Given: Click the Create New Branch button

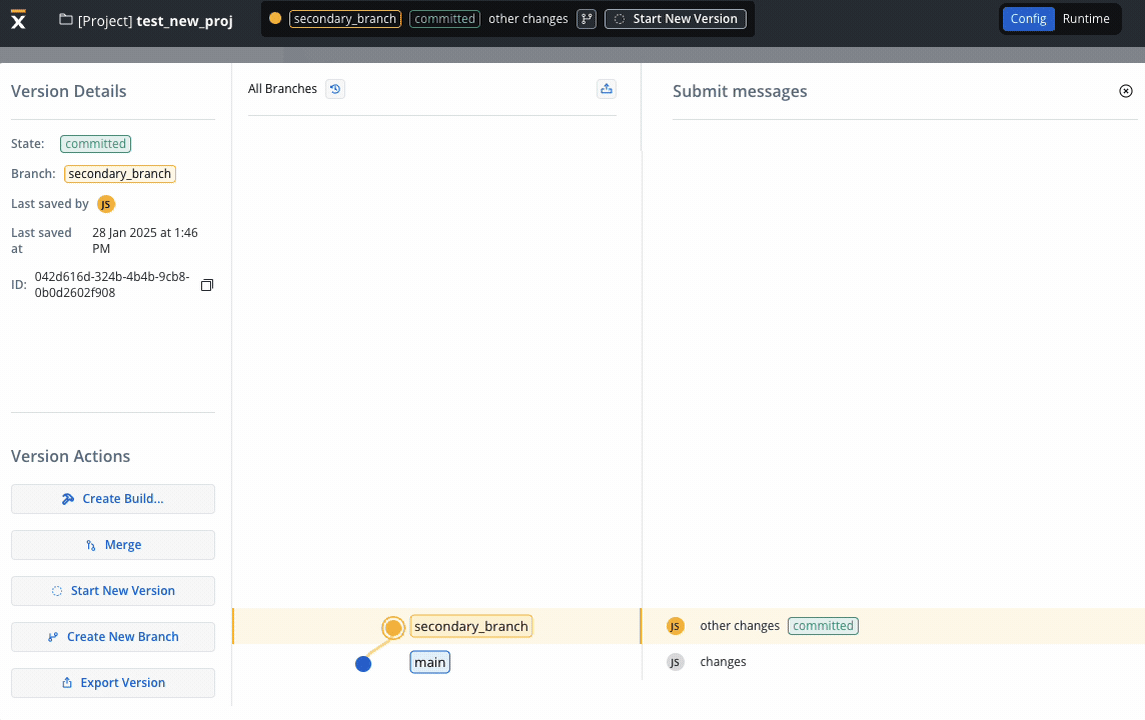Looking at the screenshot, I should (x=113, y=637).
